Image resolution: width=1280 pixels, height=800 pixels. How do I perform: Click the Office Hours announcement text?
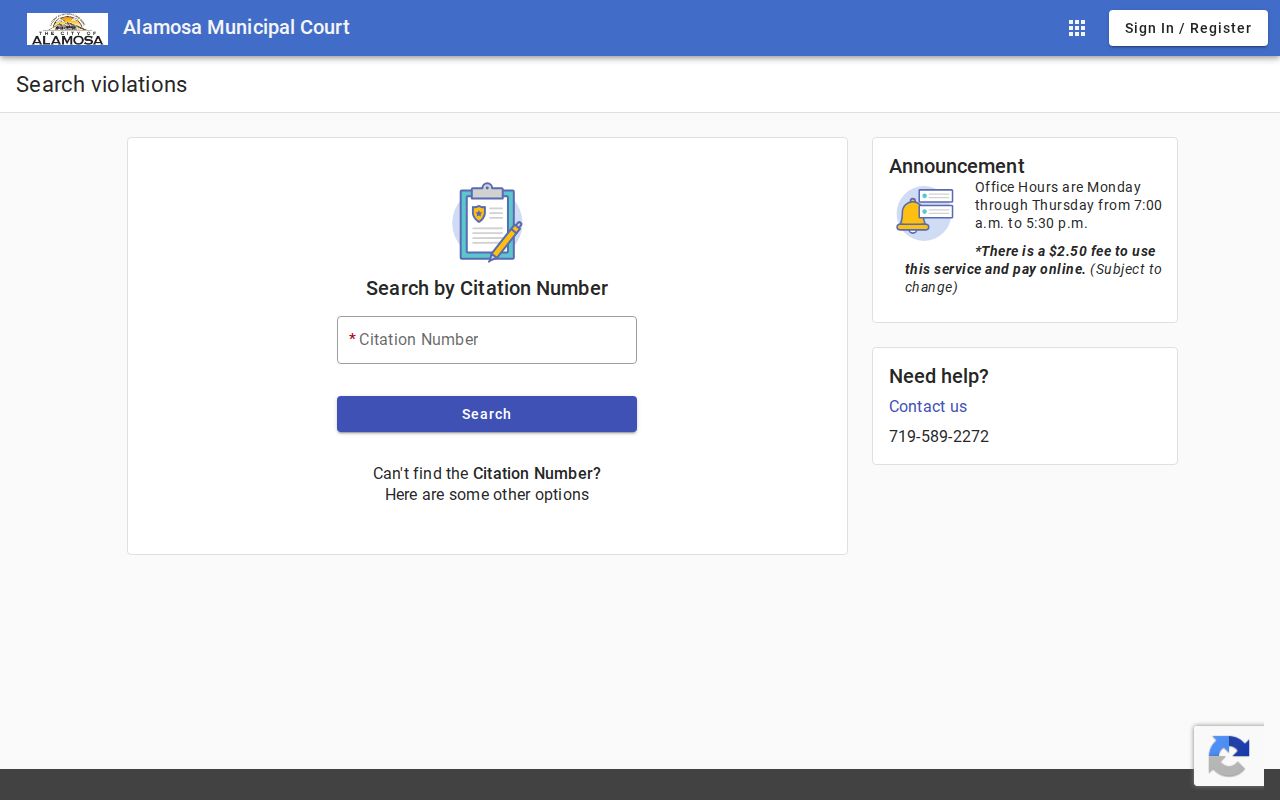point(1068,205)
